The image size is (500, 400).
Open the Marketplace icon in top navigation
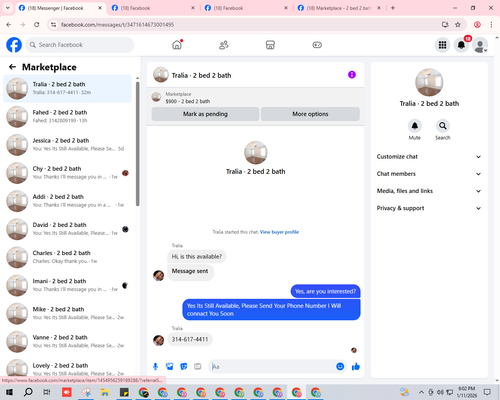tap(270, 45)
